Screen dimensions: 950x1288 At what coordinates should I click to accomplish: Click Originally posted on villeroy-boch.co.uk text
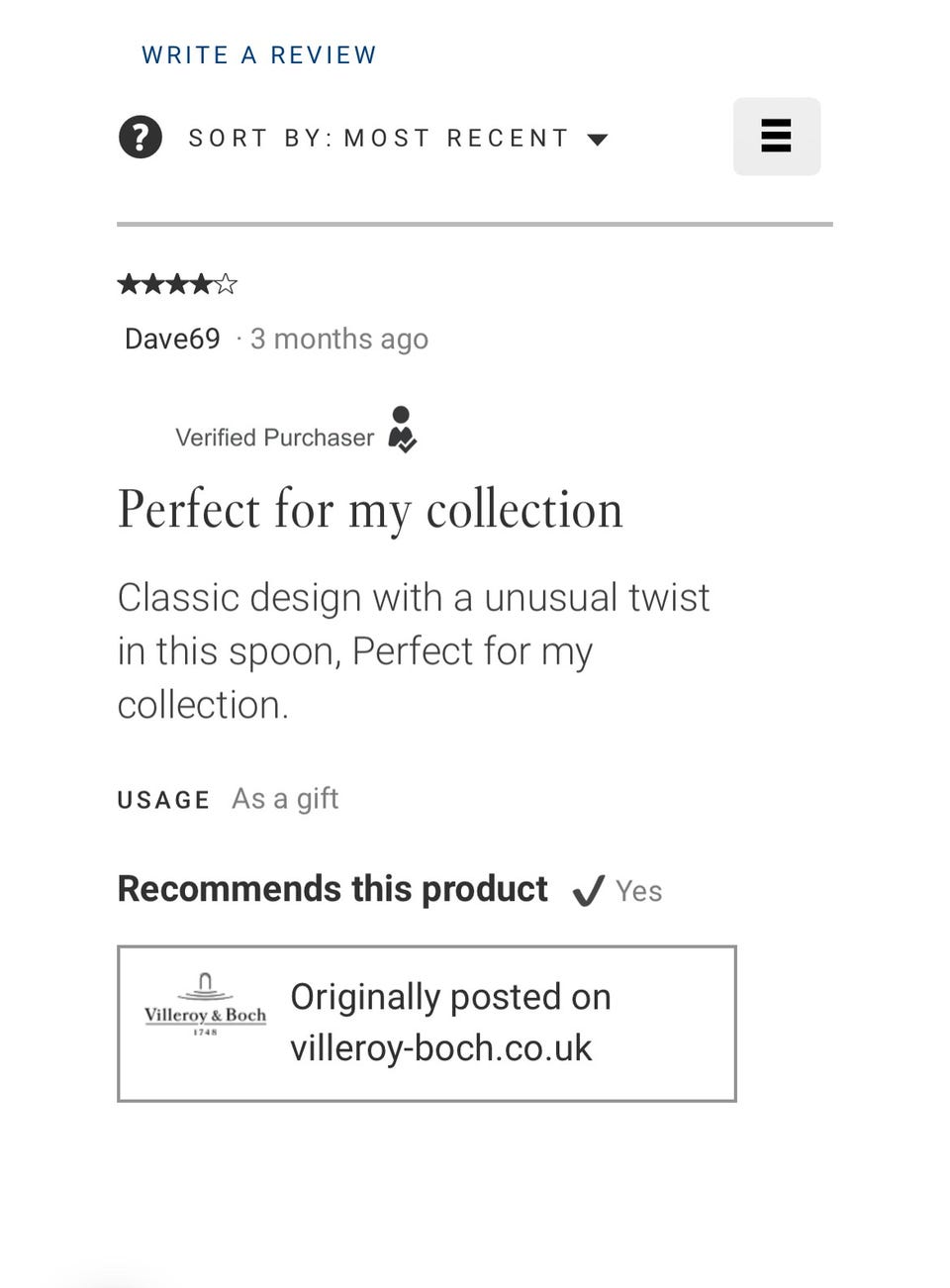tap(450, 1022)
